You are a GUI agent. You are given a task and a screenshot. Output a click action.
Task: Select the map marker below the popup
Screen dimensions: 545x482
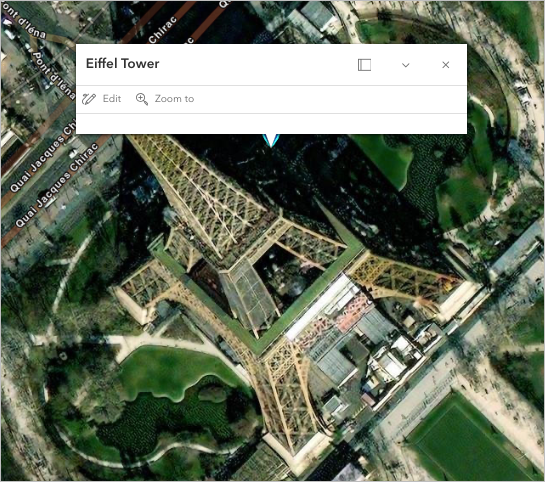pyautogui.click(x=271, y=140)
